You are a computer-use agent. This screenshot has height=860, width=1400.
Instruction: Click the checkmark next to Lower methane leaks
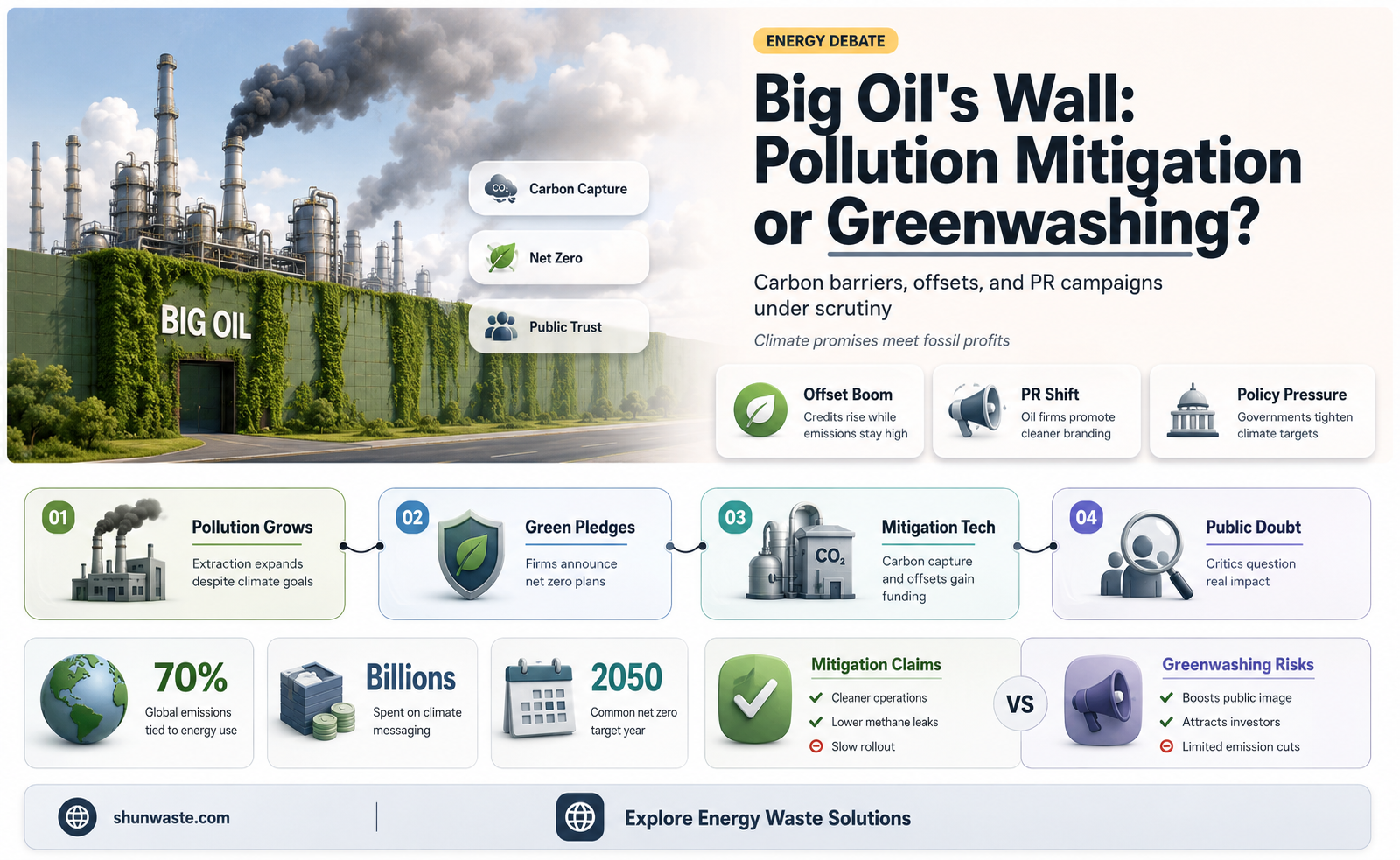point(815,722)
